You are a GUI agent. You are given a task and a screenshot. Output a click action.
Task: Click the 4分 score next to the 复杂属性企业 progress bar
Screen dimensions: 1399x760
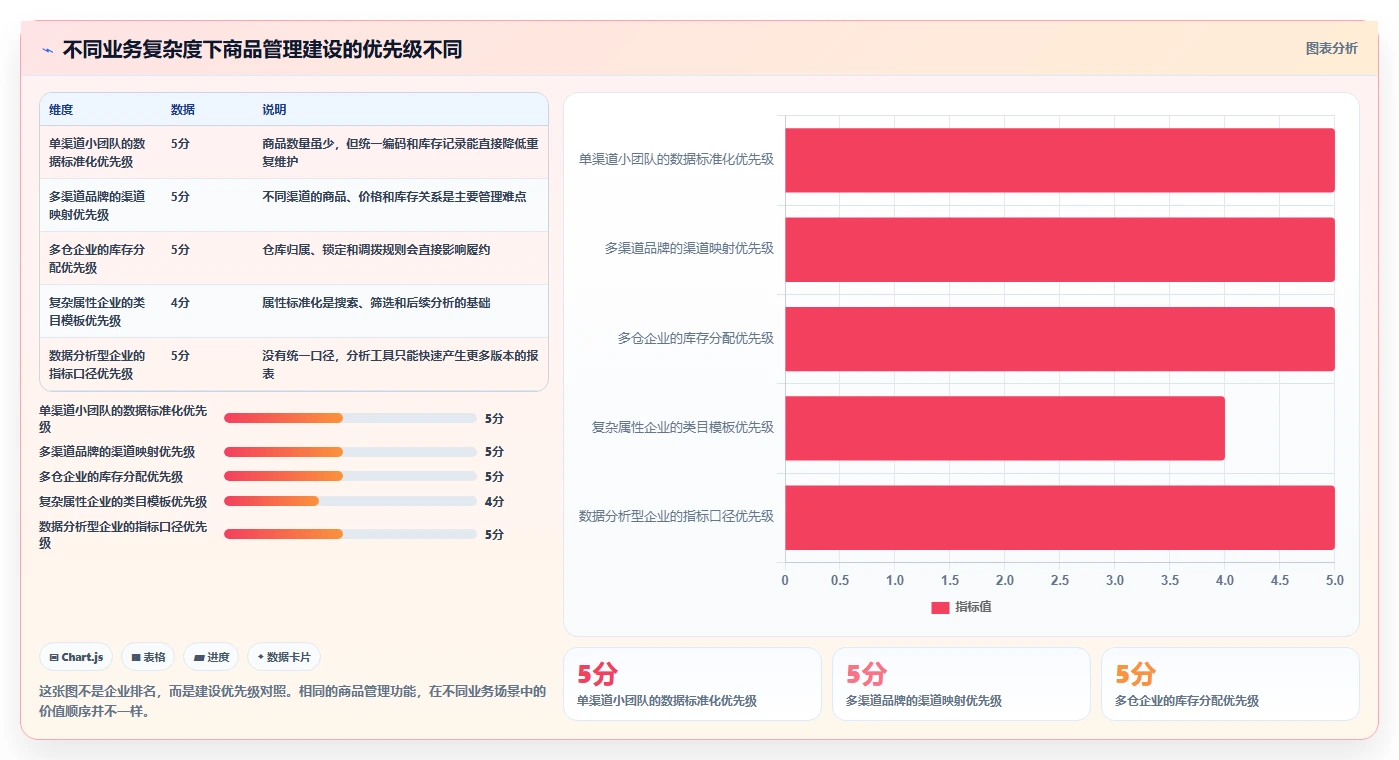point(494,502)
